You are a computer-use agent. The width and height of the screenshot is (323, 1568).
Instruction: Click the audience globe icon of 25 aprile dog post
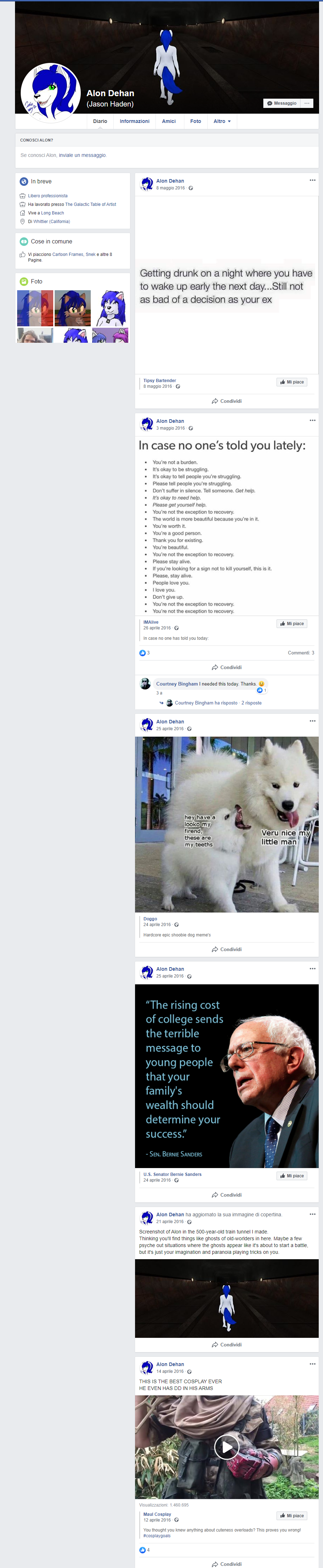point(189,729)
